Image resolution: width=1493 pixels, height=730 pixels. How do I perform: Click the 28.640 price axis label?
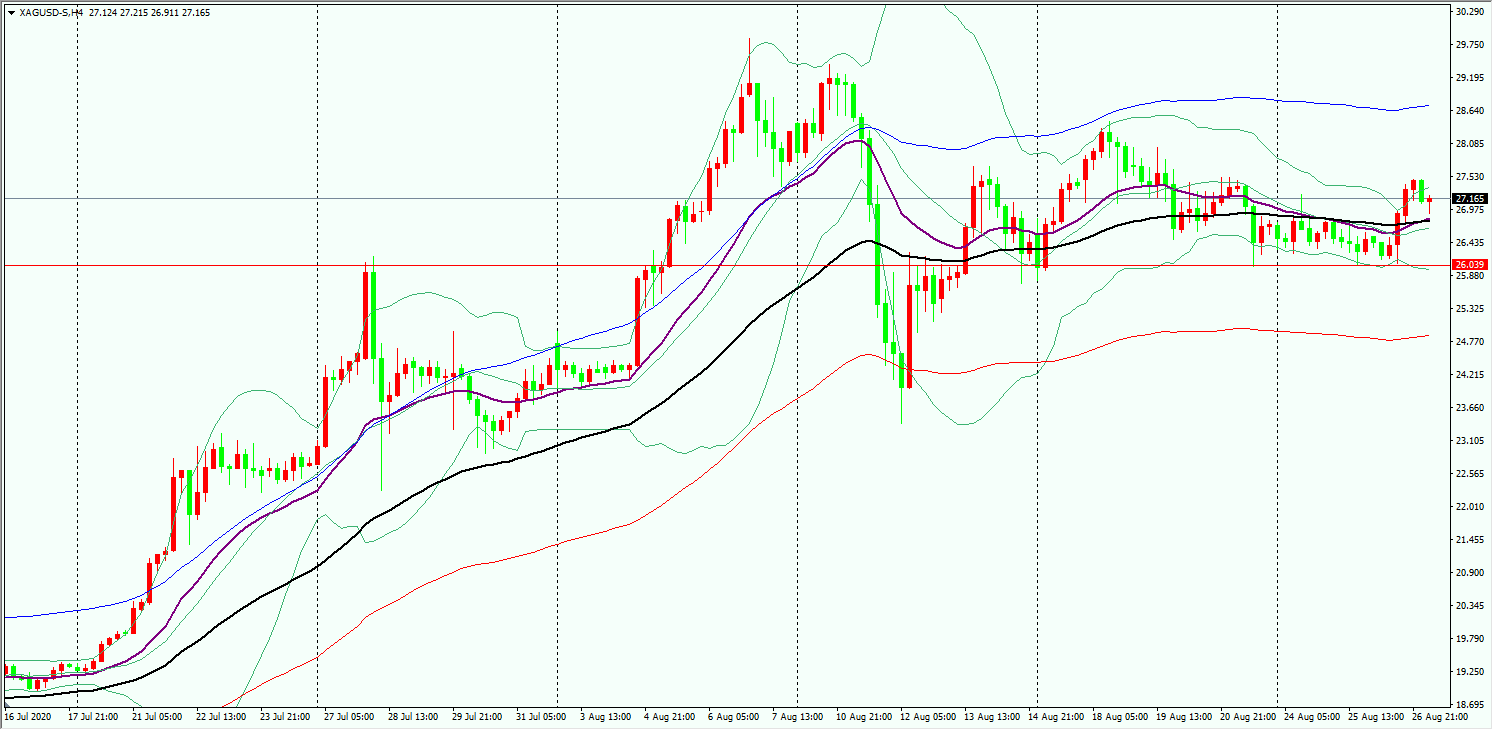point(1469,111)
